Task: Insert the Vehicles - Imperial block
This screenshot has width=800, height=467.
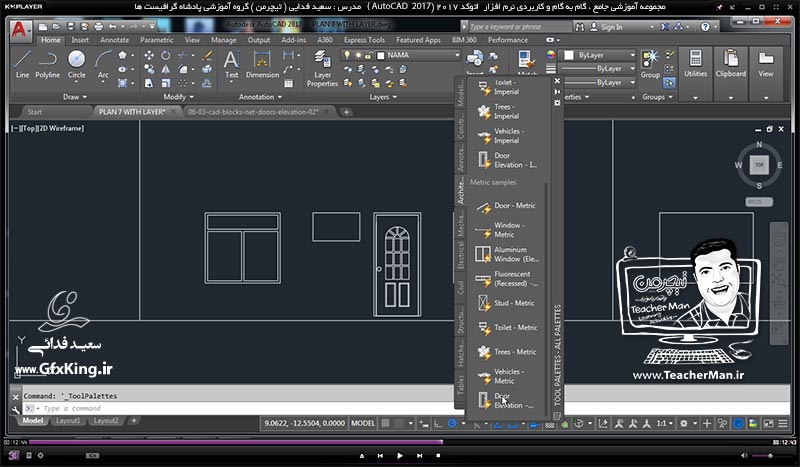Action: (499, 136)
